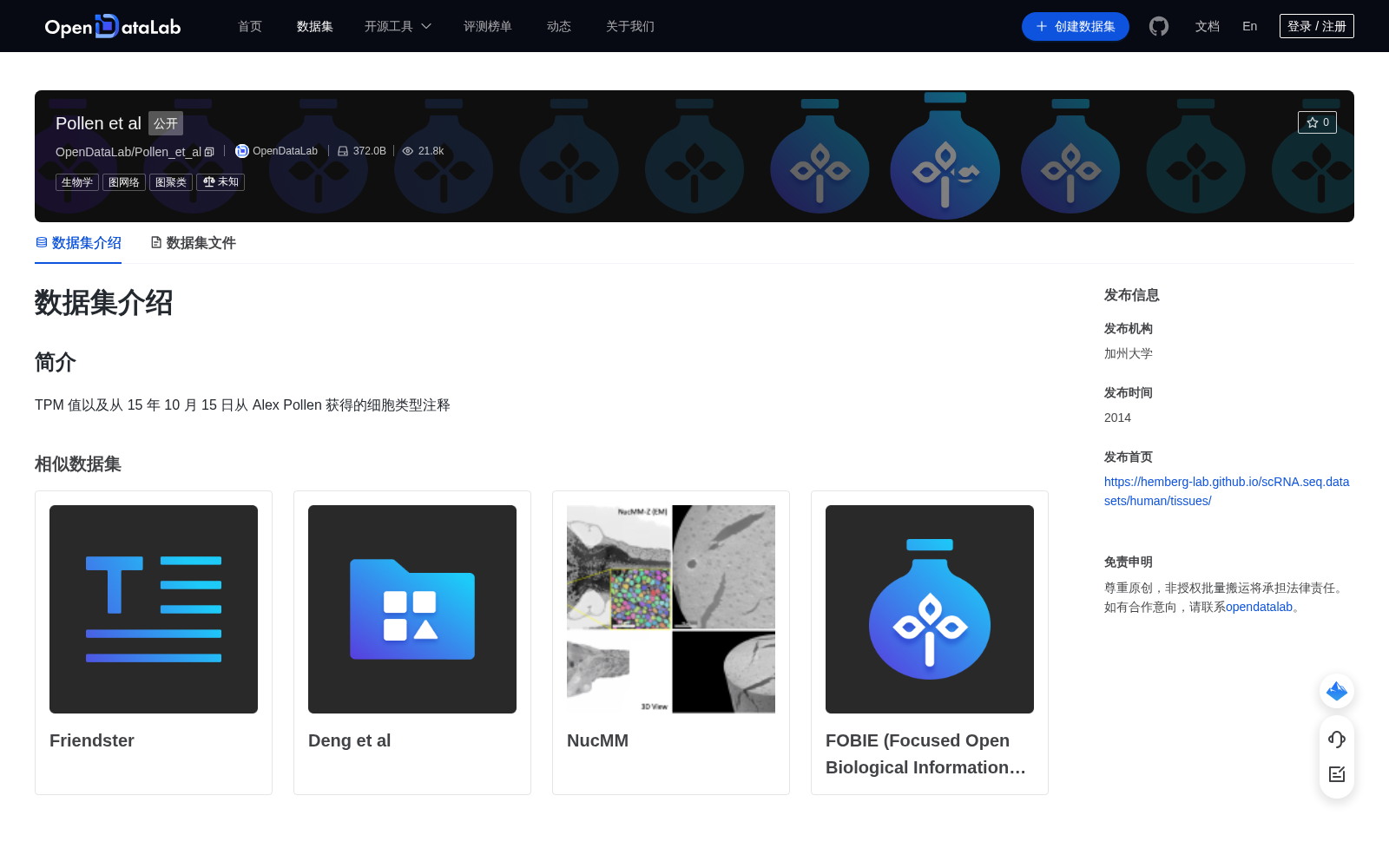Image resolution: width=1389 pixels, height=868 pixels.
Task: Click the 未知 license tag
Action: coord(221,182)
